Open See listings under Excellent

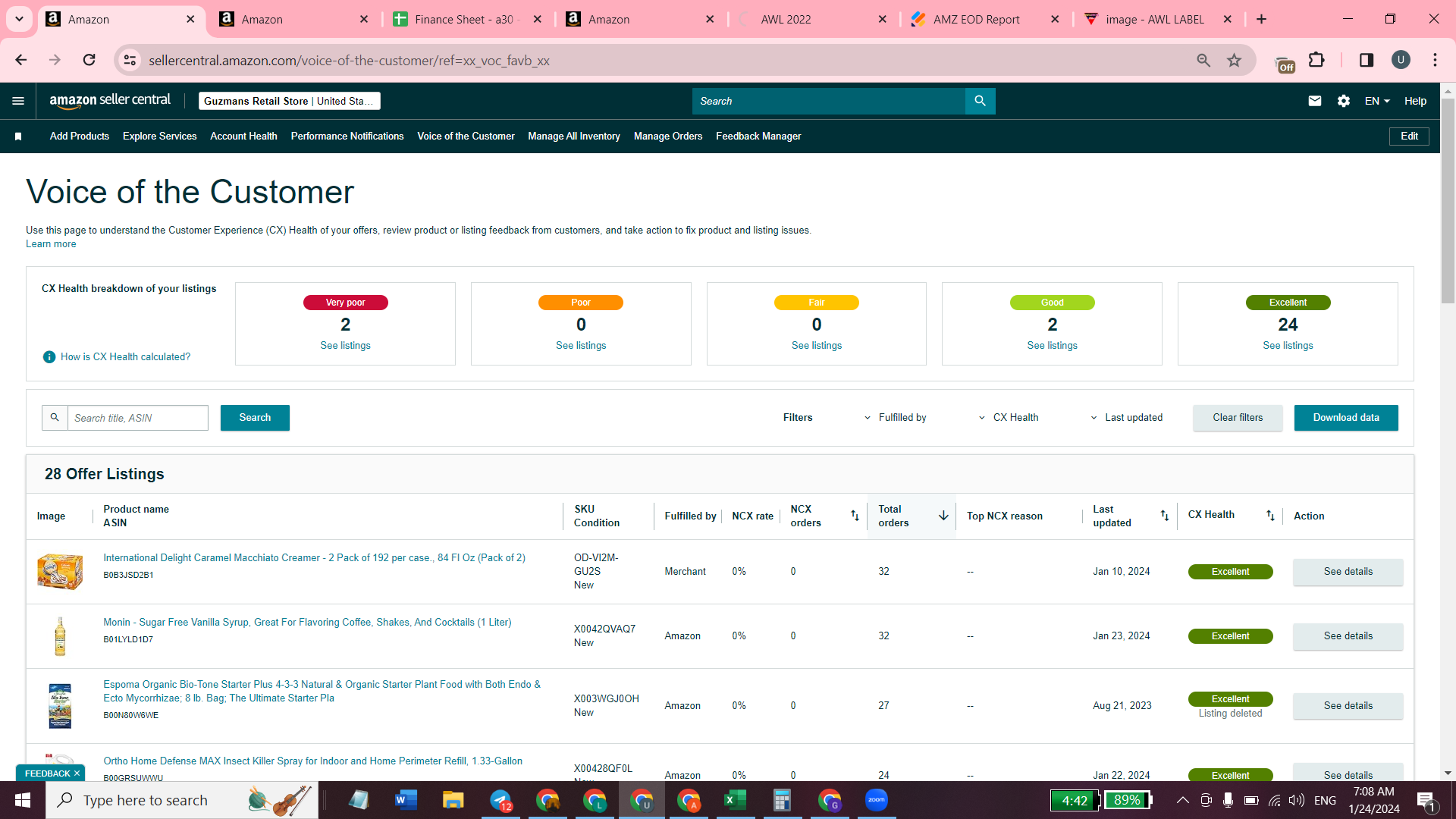(1288, 346)
